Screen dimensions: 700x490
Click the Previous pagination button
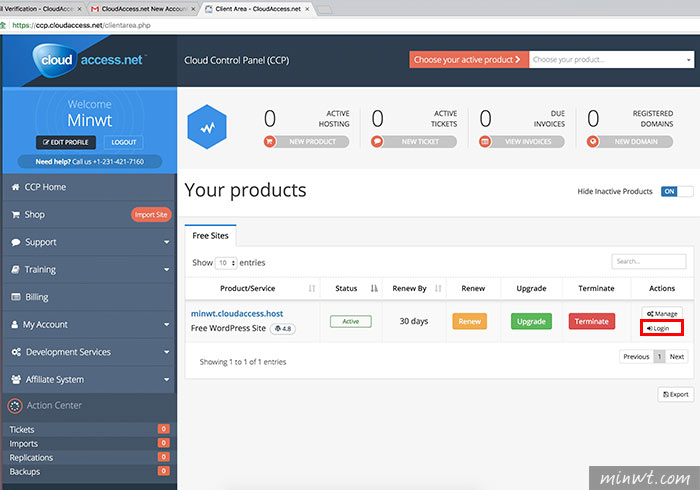636,357
